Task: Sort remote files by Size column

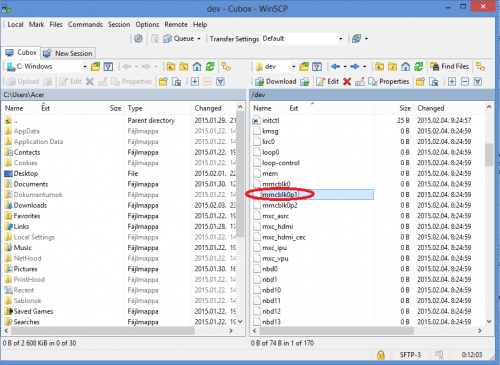Action: [x=405, y=108]
